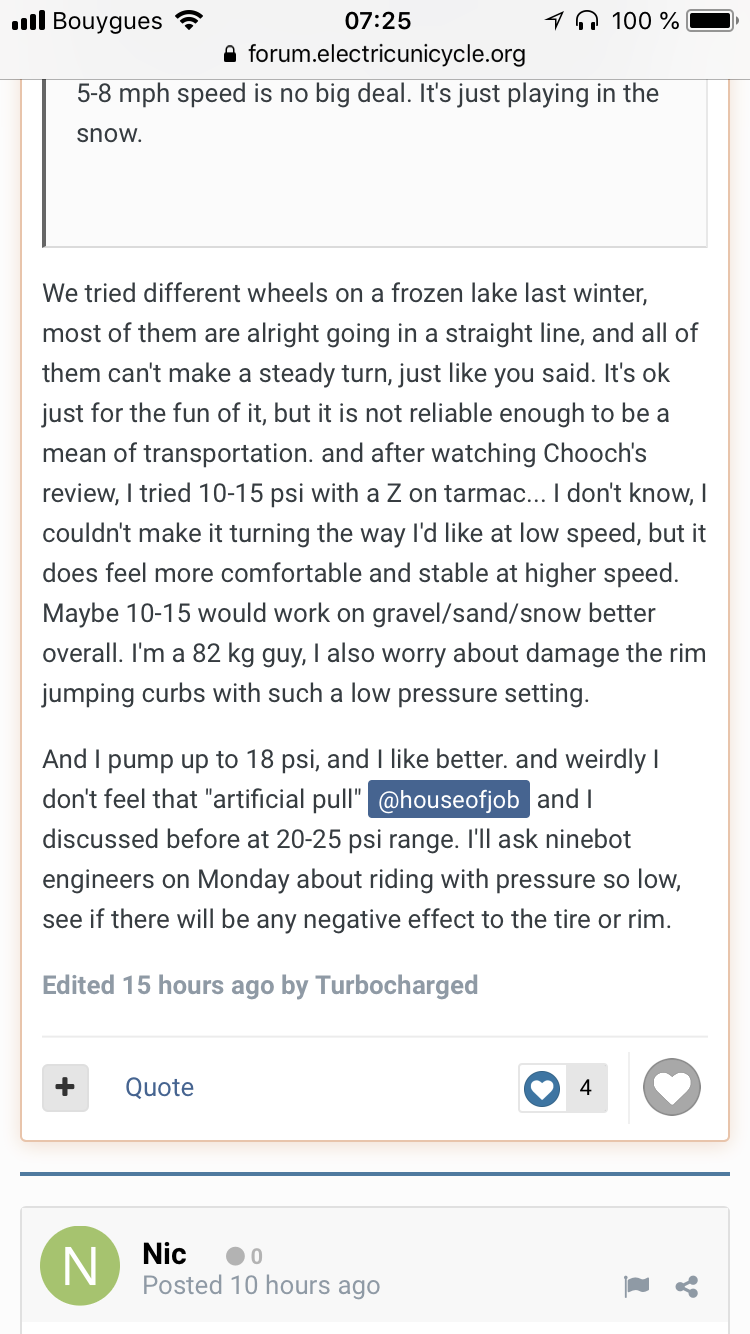
Task: Tap the Wi-Fi icon in status bar
Action: point(187,20)
